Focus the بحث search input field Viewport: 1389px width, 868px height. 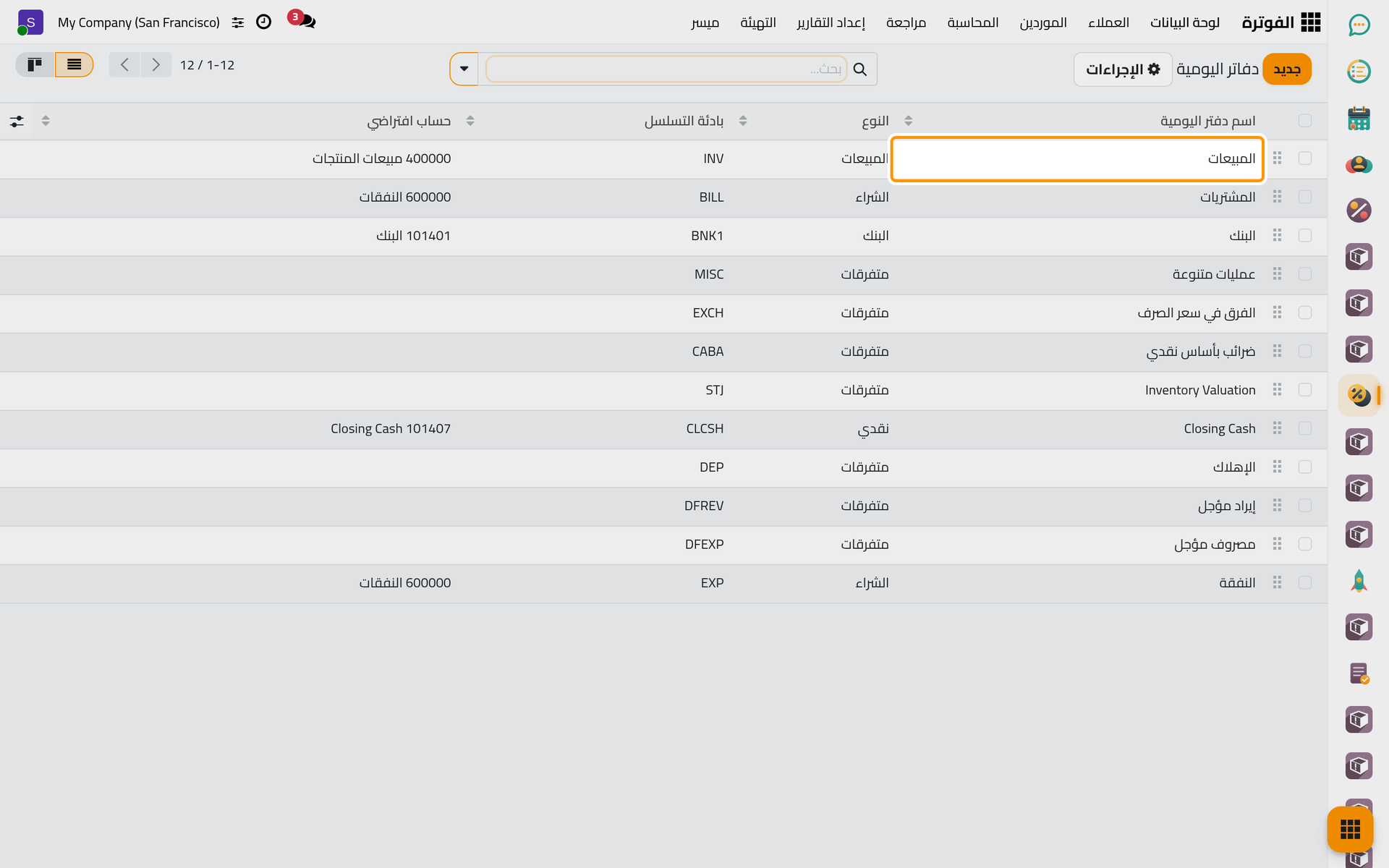click(x=666, y=69)
